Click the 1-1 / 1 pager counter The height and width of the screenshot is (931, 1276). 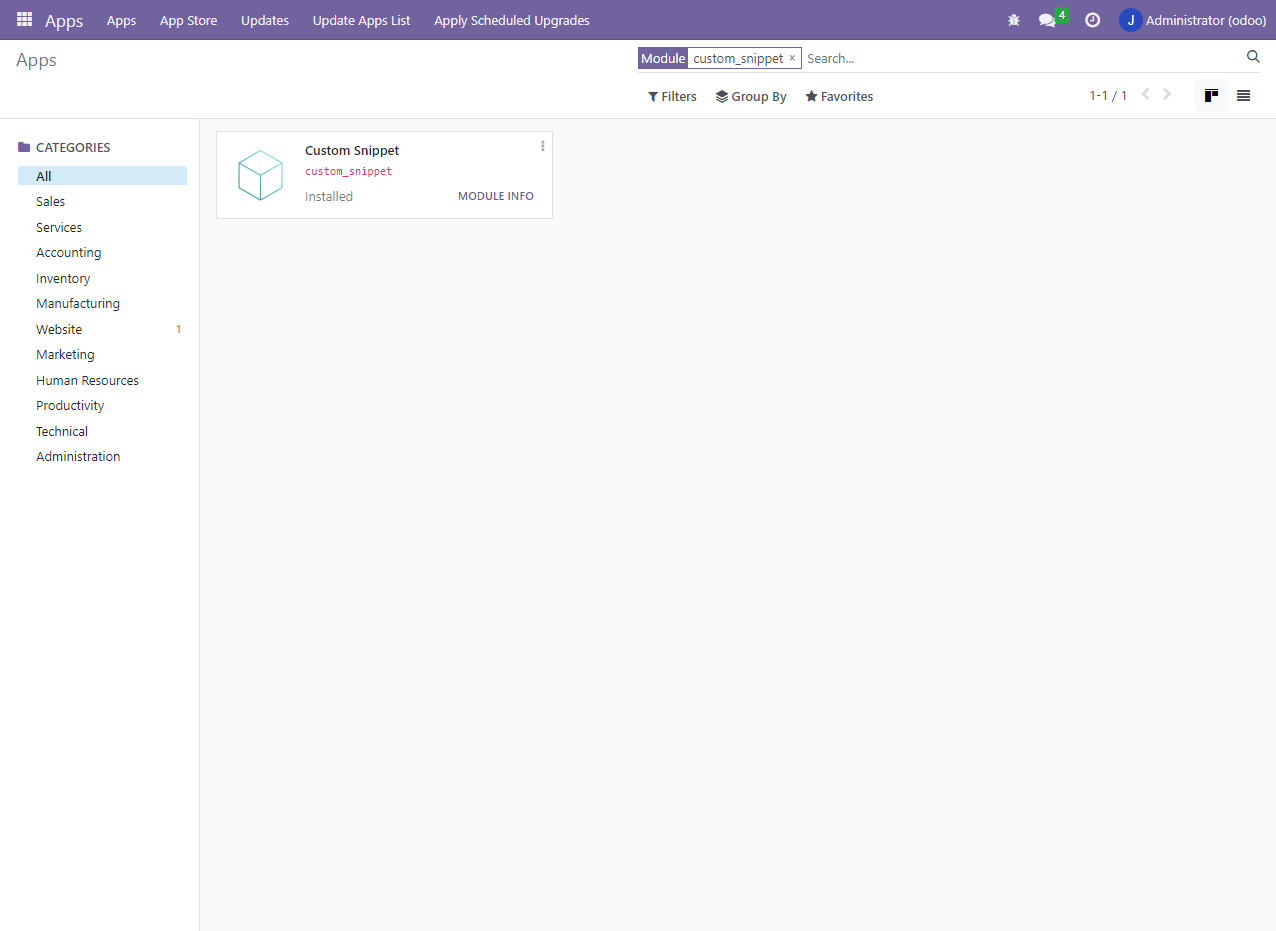click(x=1108, y=96)
